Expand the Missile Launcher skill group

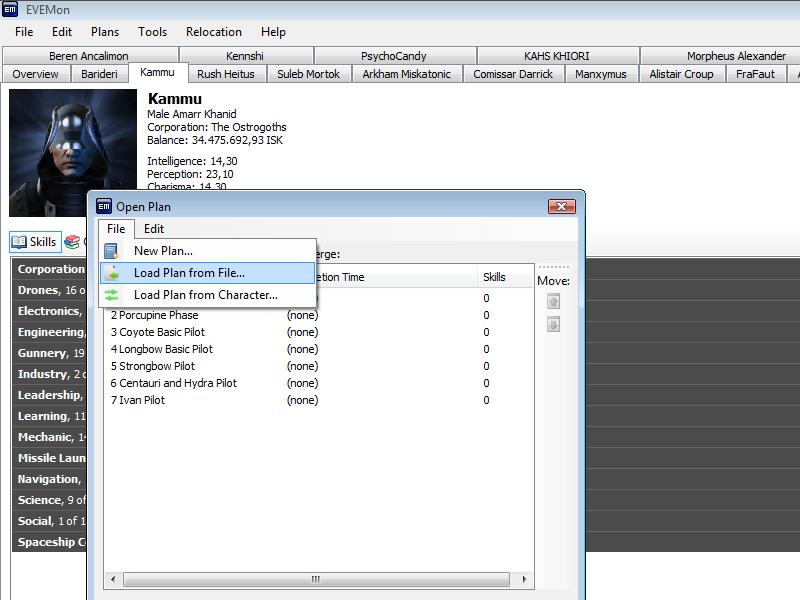(49, 458)
